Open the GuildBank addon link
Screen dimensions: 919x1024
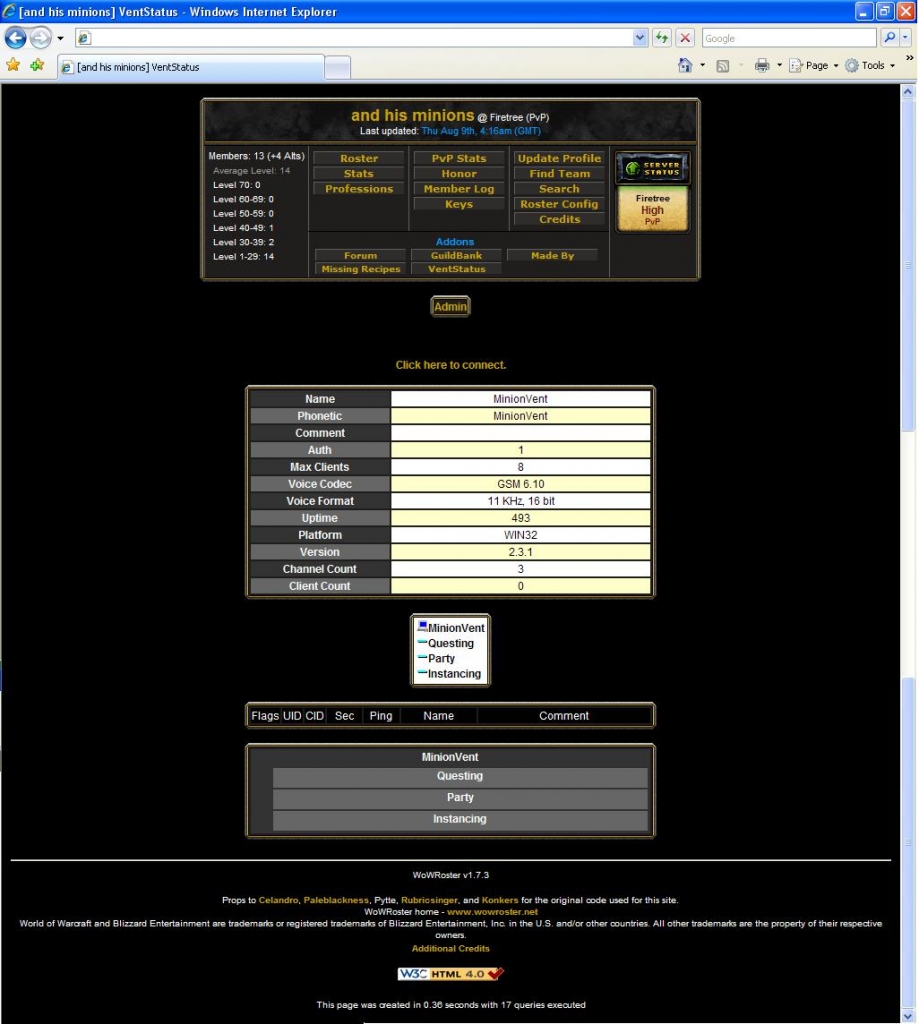click(x=456, y=255)
